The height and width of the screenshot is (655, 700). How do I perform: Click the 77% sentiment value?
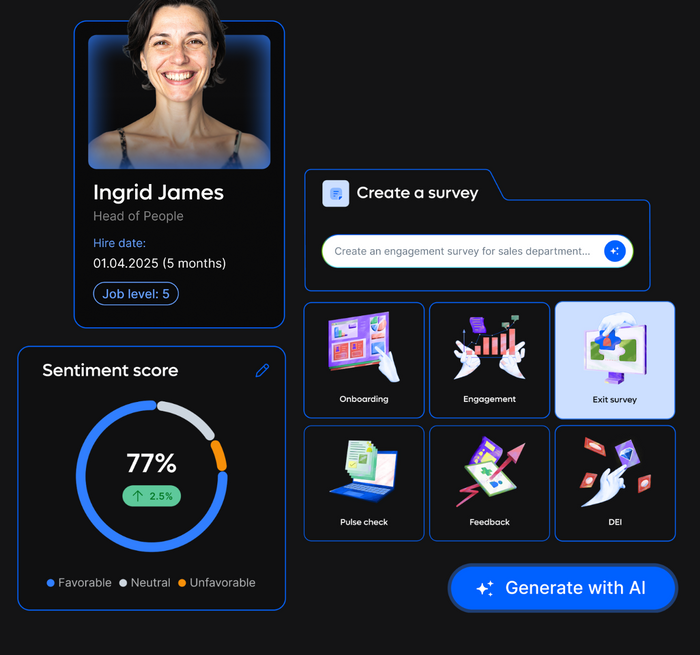tap(151, 463)
